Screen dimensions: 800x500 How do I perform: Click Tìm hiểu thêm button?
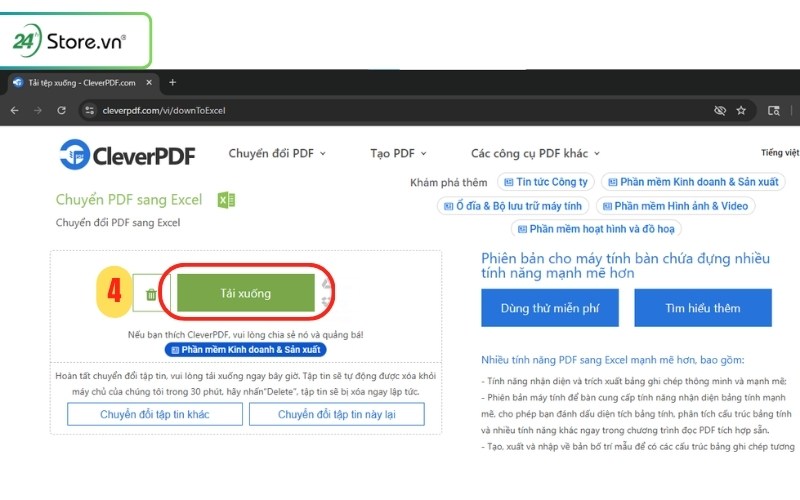703,308
